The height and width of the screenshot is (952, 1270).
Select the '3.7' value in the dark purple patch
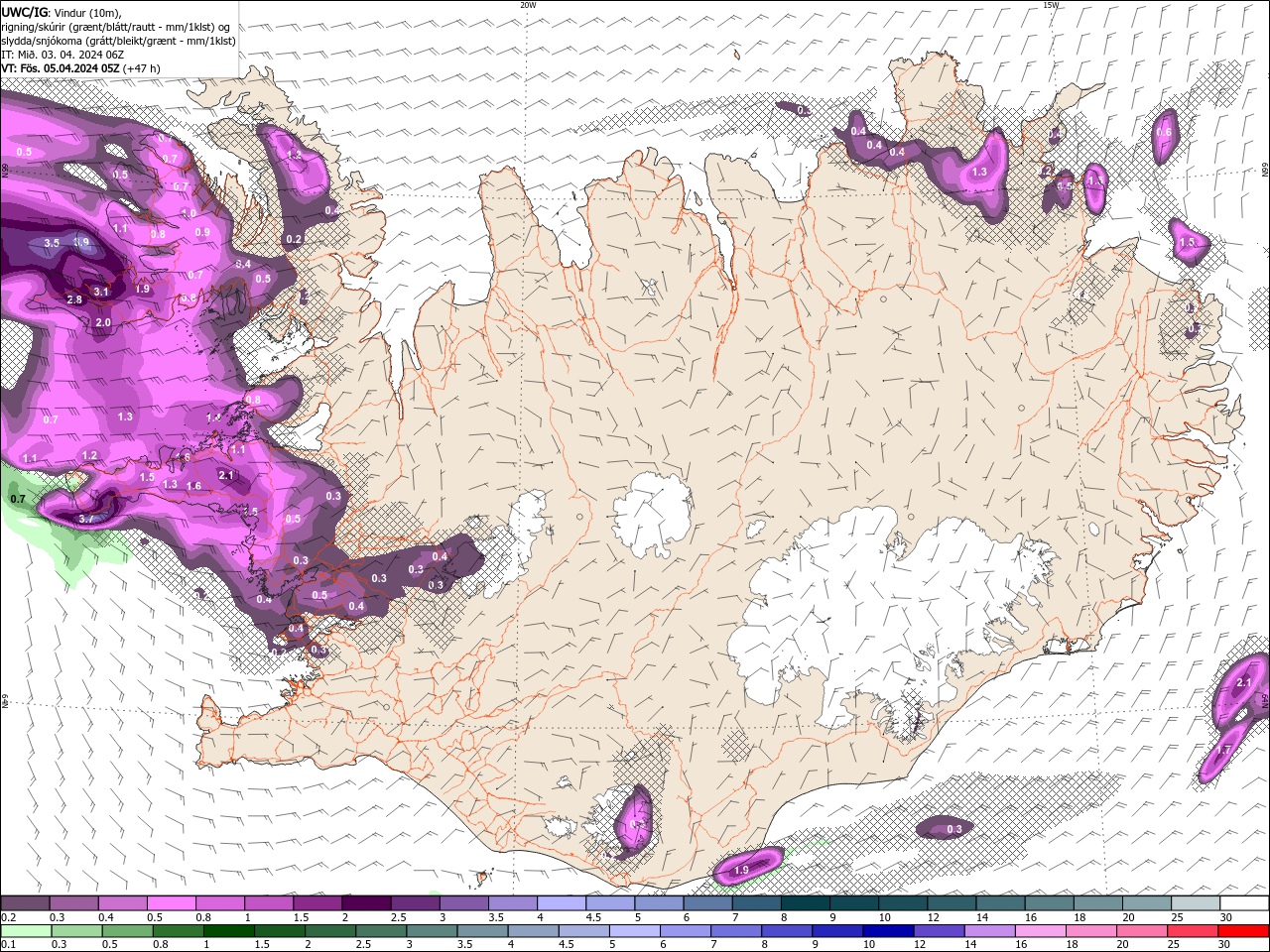pos(86,519)
